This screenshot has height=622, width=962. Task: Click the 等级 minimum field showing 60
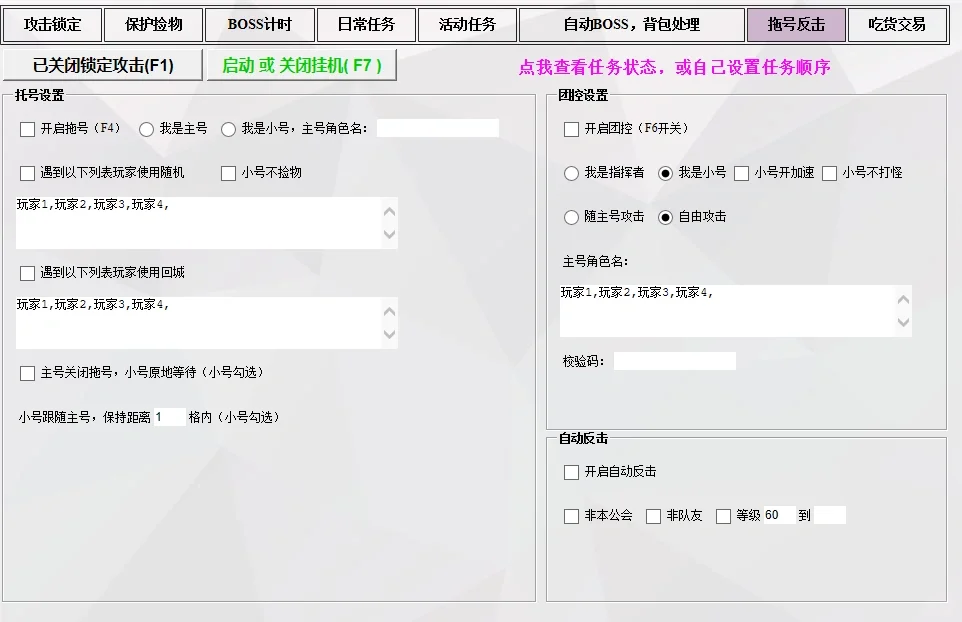(x=779, y=515)
